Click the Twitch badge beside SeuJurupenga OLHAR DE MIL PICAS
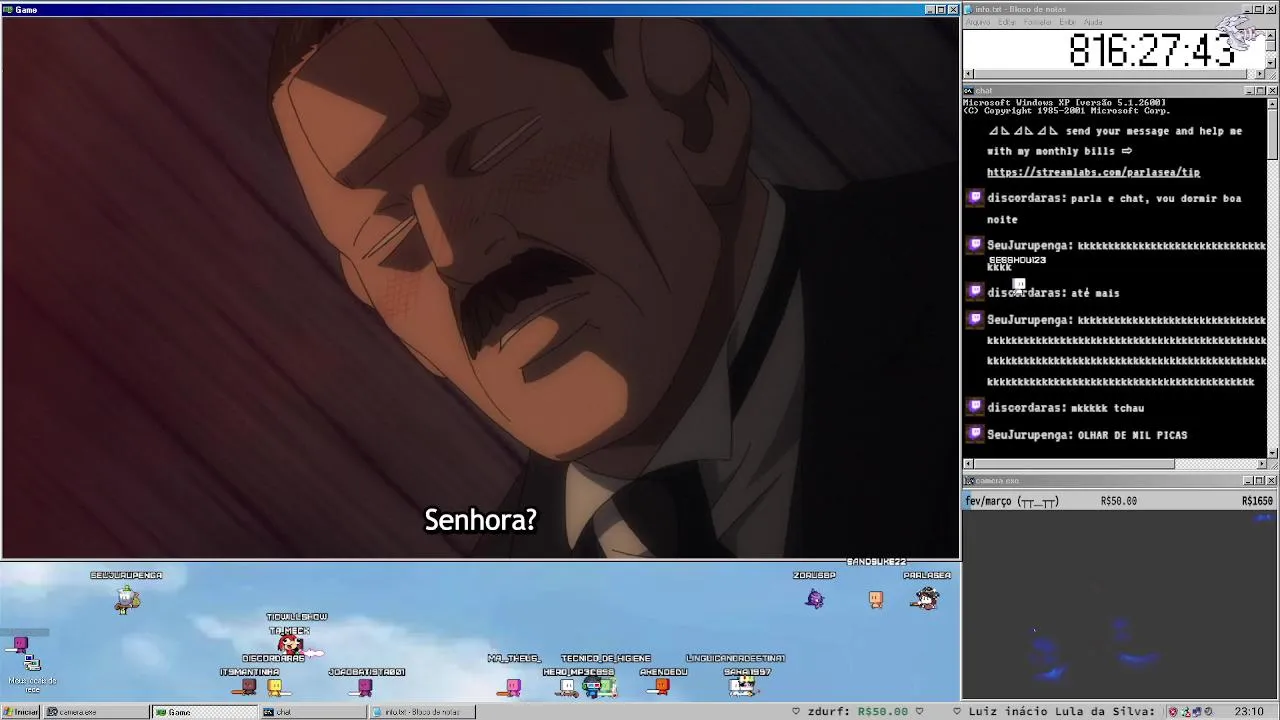 click(975, 434)
